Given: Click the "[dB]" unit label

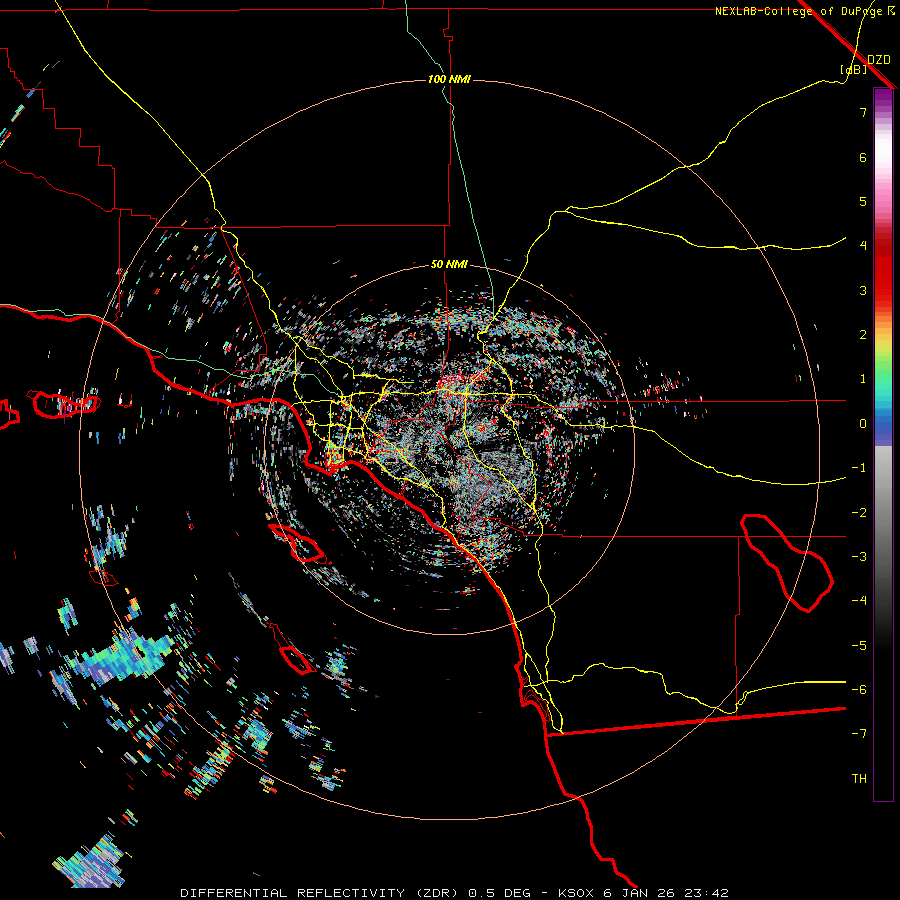Looking at the screenshot, I should [x=854, y=69].
